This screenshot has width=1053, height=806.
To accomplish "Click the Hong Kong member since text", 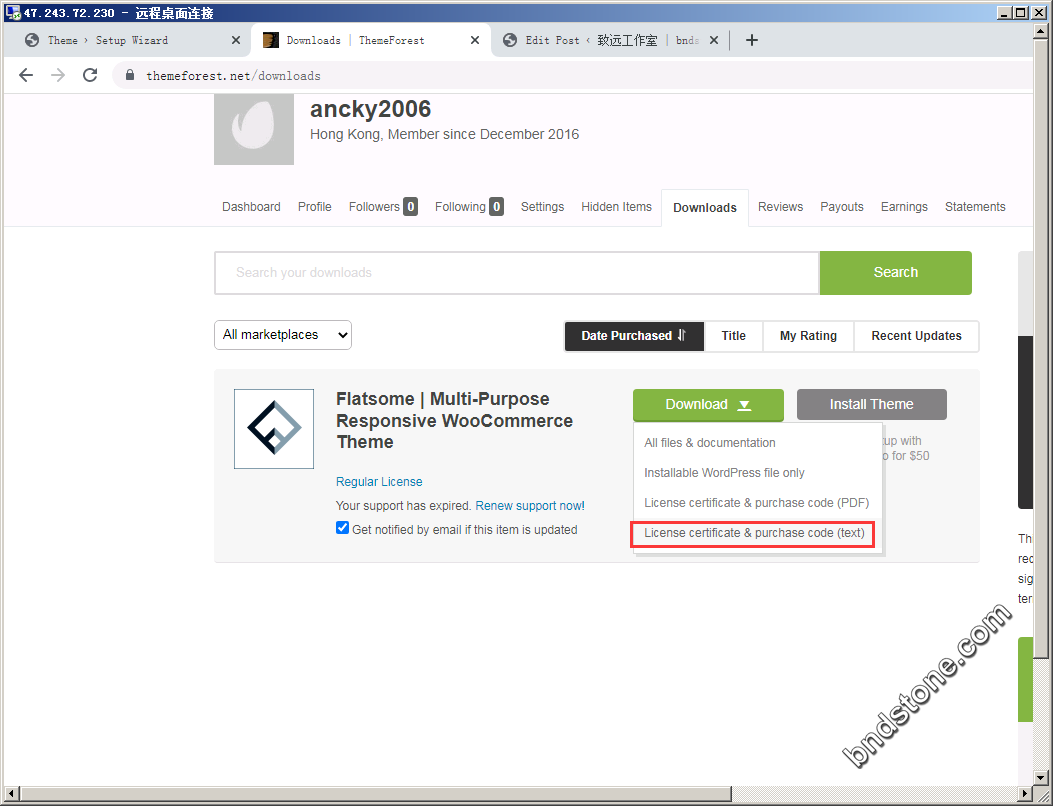I will point(444,134).
